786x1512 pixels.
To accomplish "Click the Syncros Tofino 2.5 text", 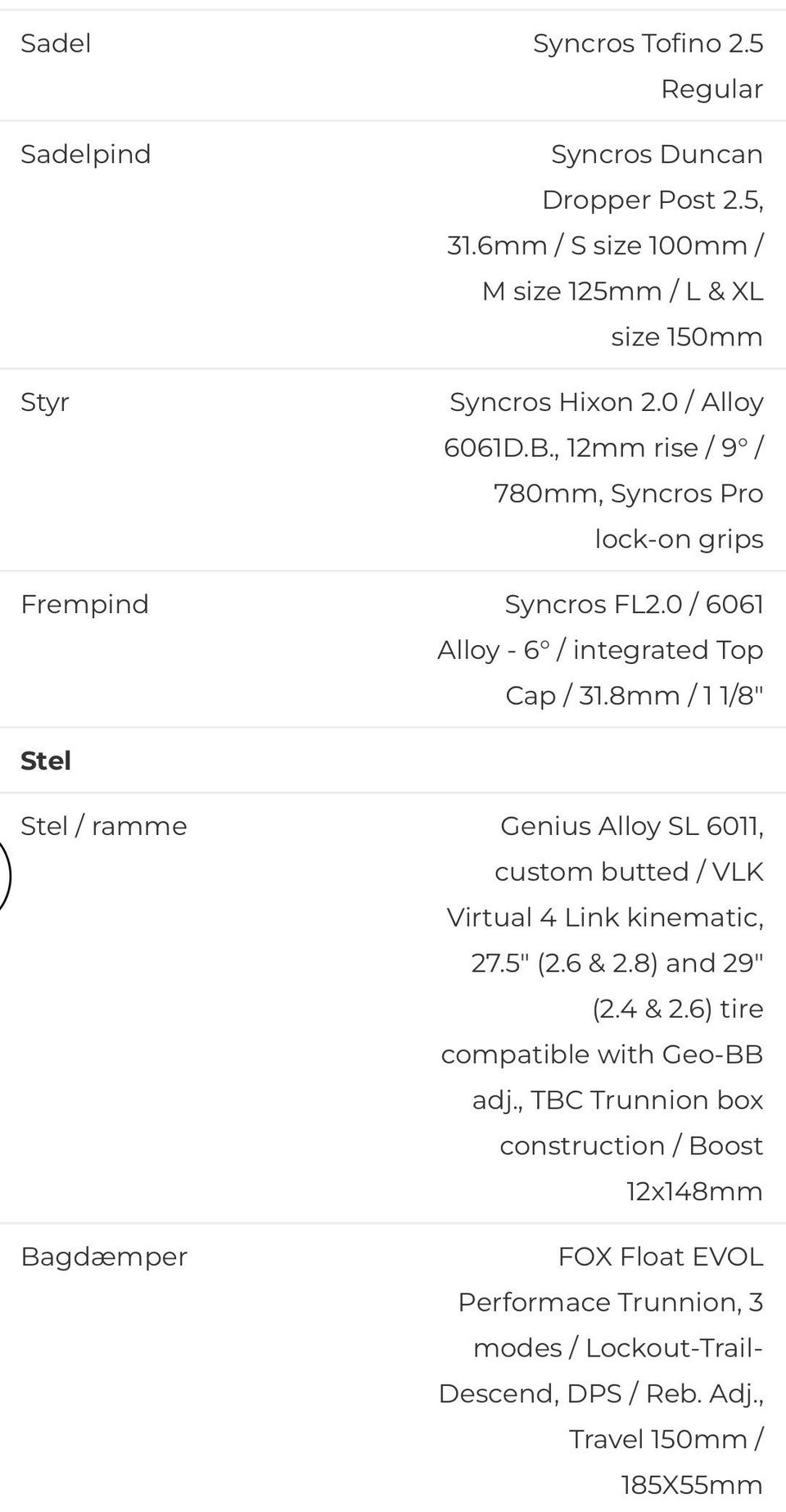I will point(648,43).
